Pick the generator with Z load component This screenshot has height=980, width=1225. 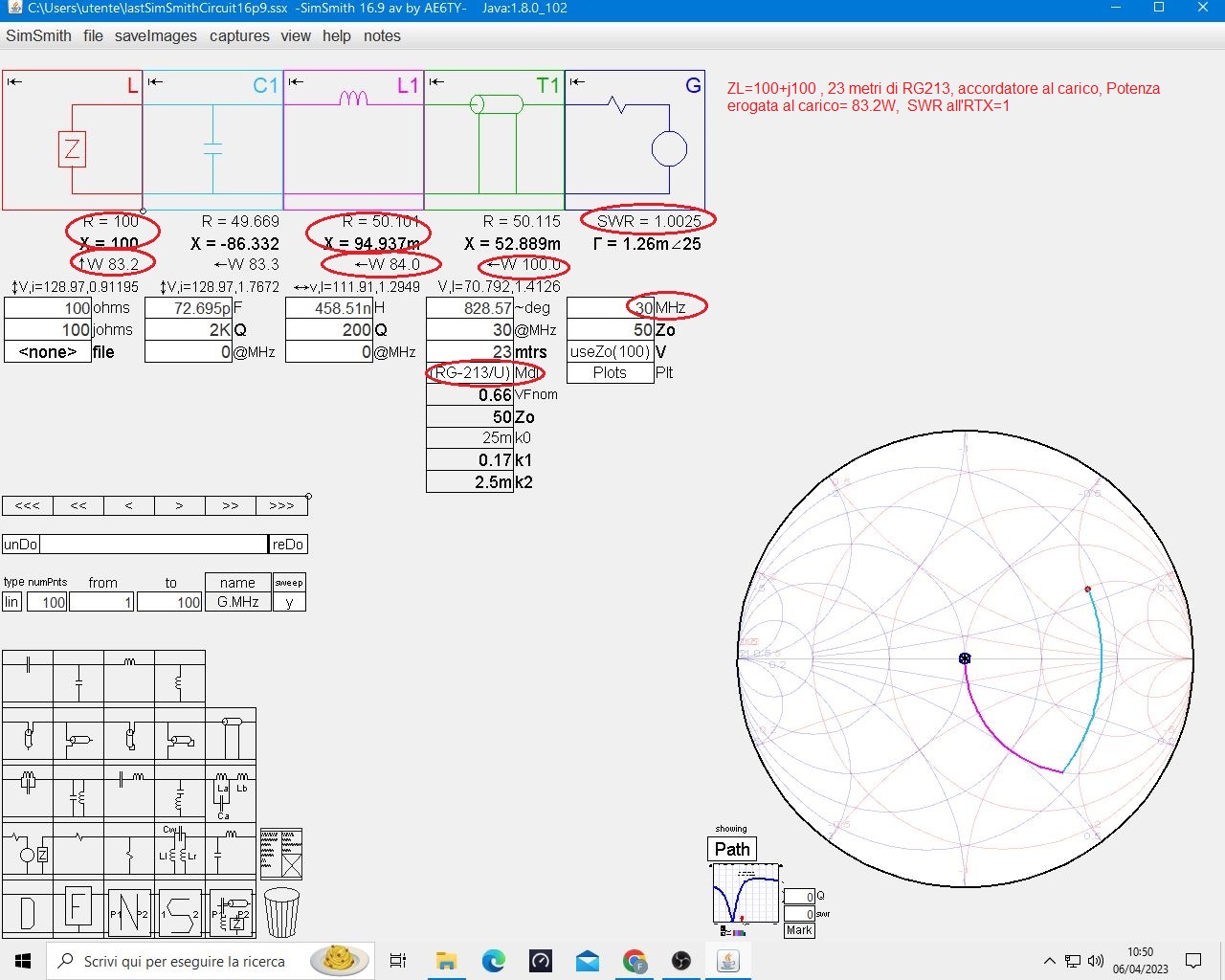(28, 851)
